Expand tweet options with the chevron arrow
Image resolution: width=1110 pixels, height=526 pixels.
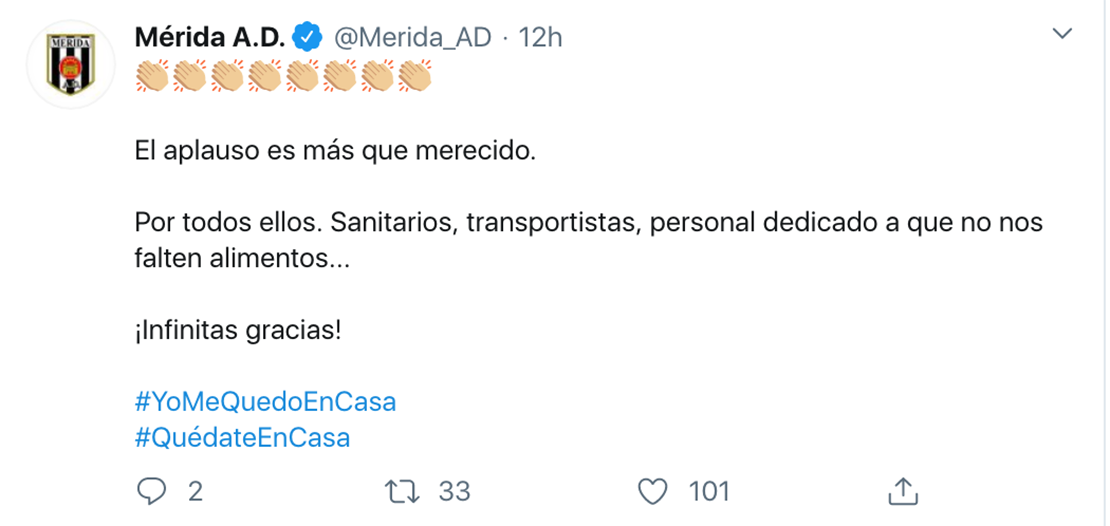[1063, 33]
